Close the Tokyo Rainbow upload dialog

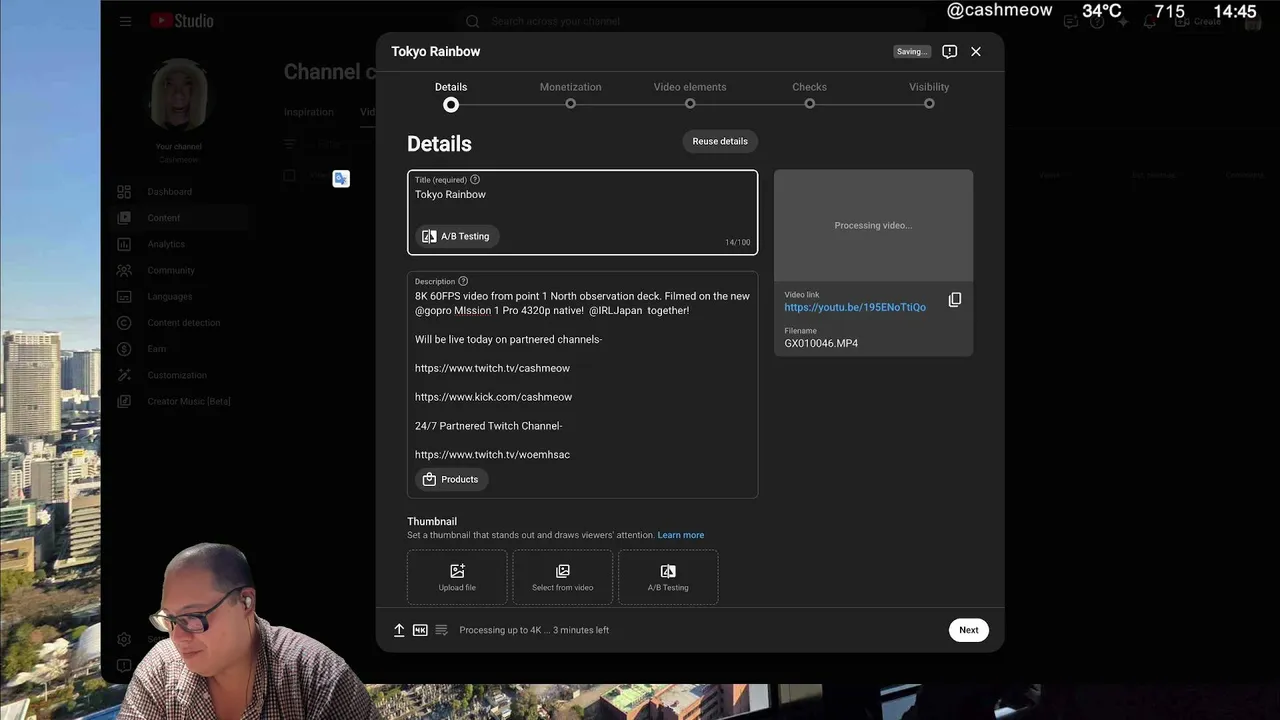[x=976, y=51]
